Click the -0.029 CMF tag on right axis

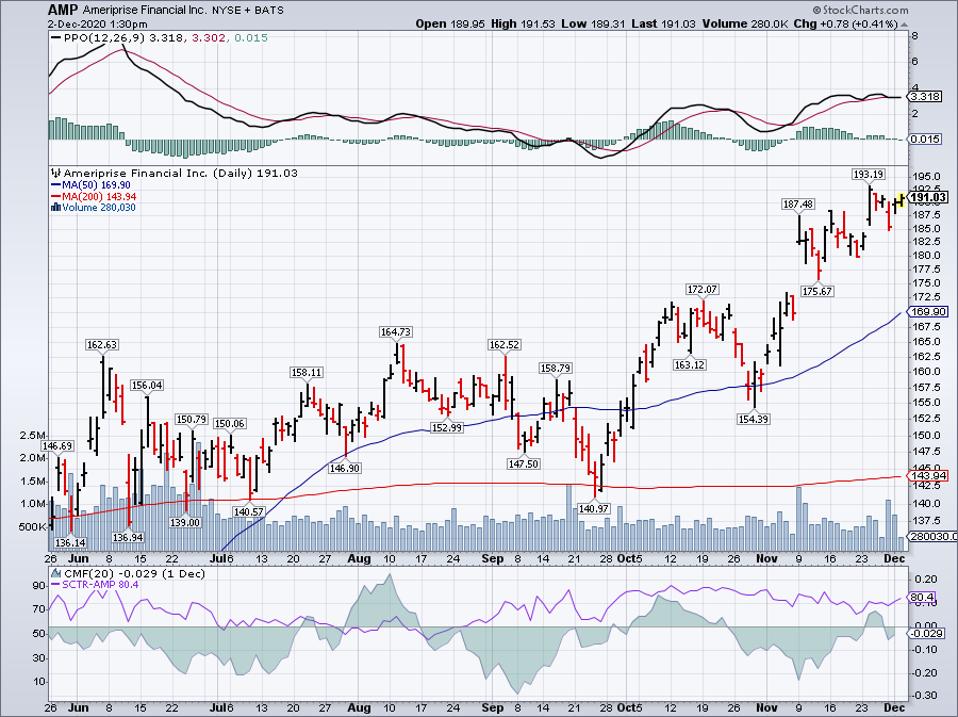[x=926, y=634]
